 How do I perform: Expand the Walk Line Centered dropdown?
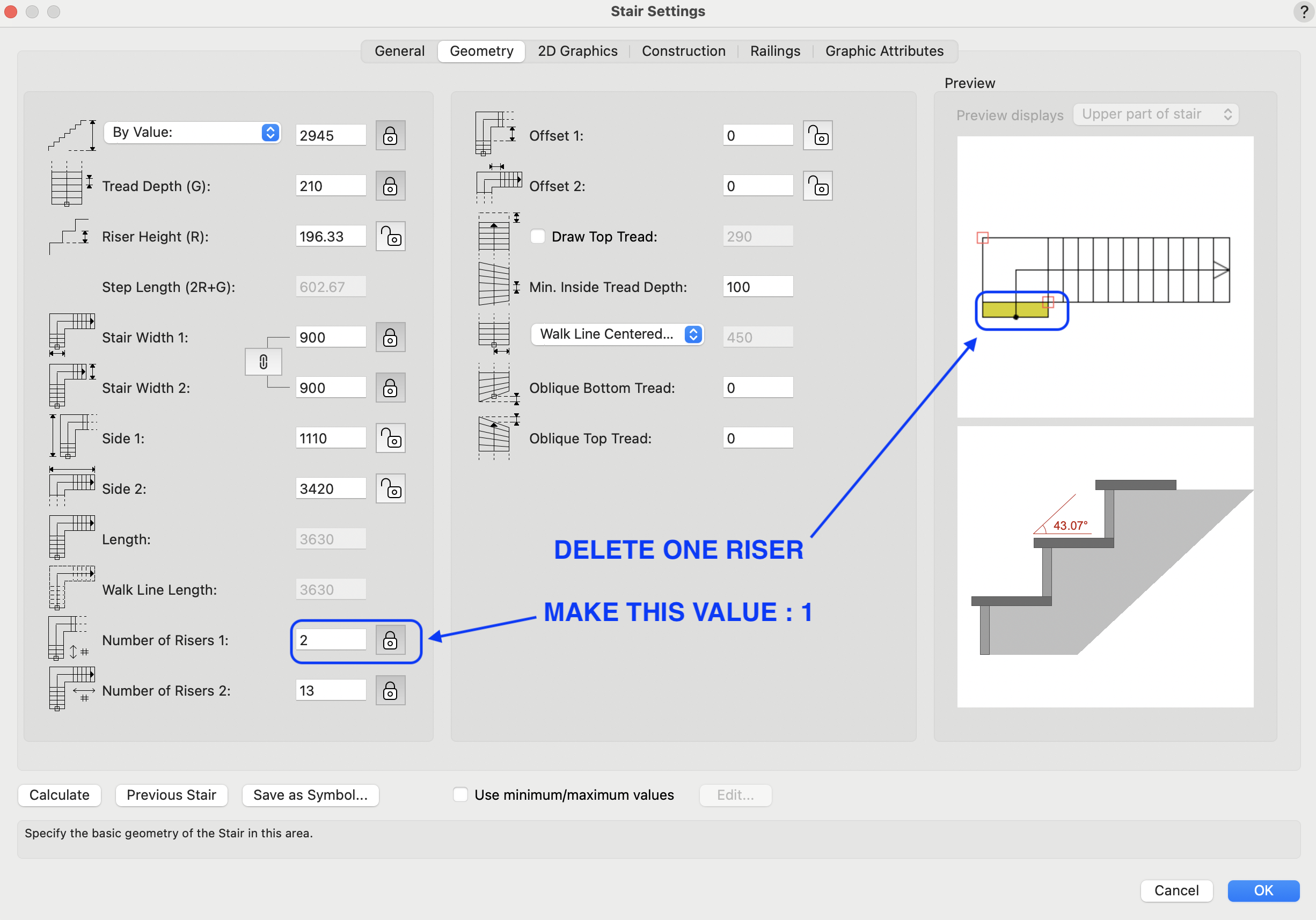click(617, 334)
